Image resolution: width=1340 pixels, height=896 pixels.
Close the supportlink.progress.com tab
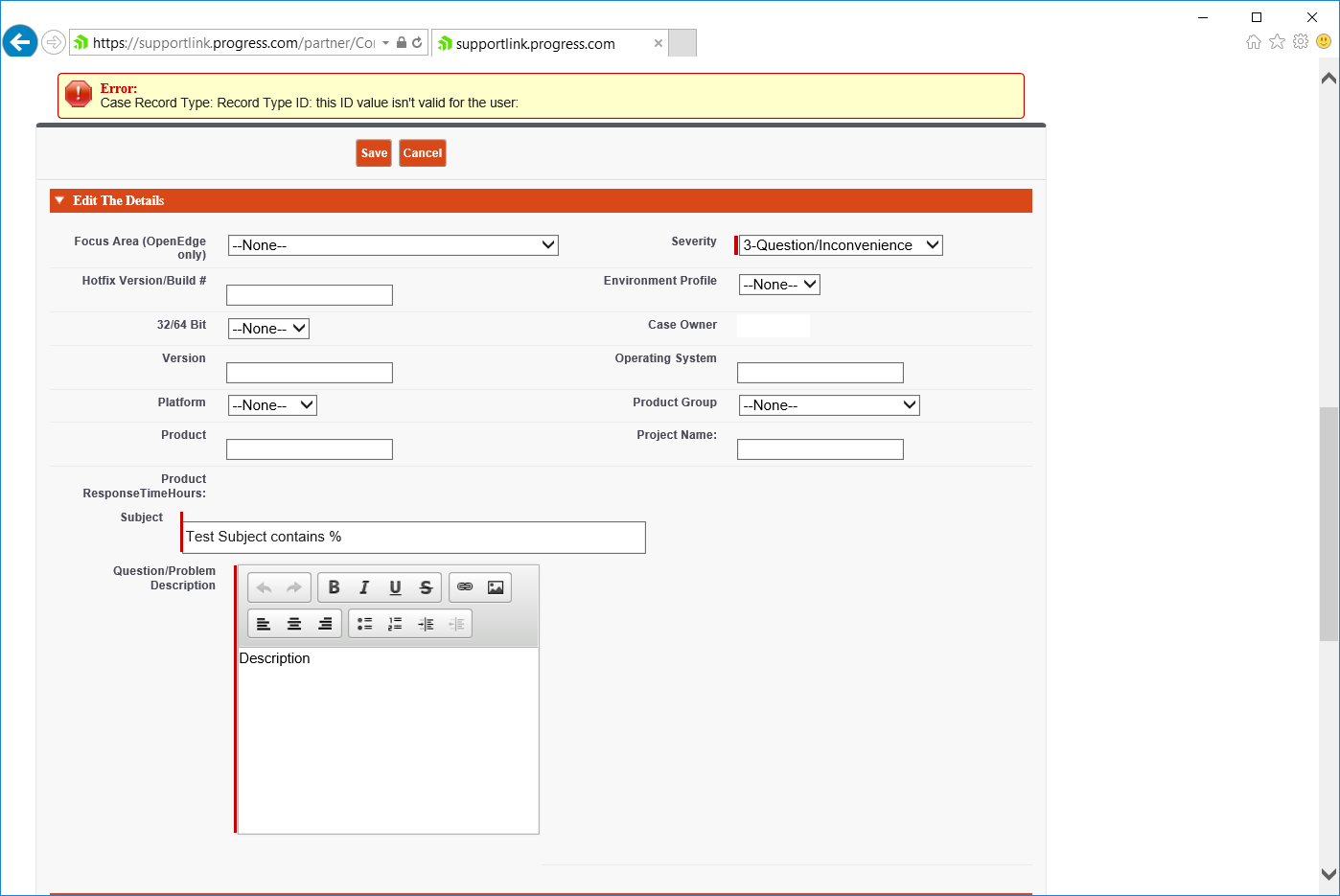658,43
